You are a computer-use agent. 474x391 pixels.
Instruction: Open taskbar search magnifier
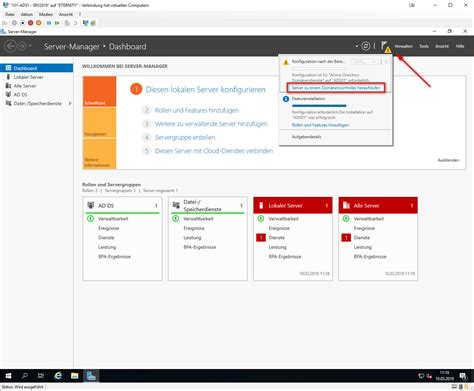25,376
